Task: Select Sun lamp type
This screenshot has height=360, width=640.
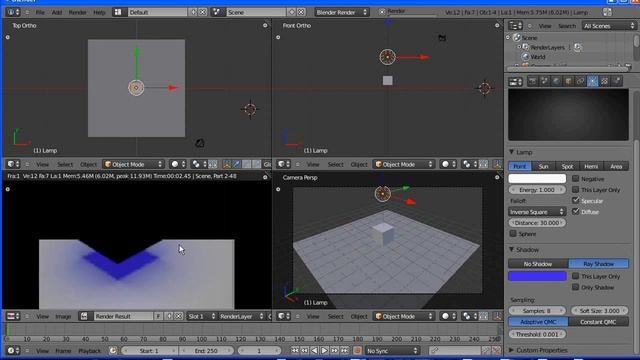Action: tap(543, 166)
